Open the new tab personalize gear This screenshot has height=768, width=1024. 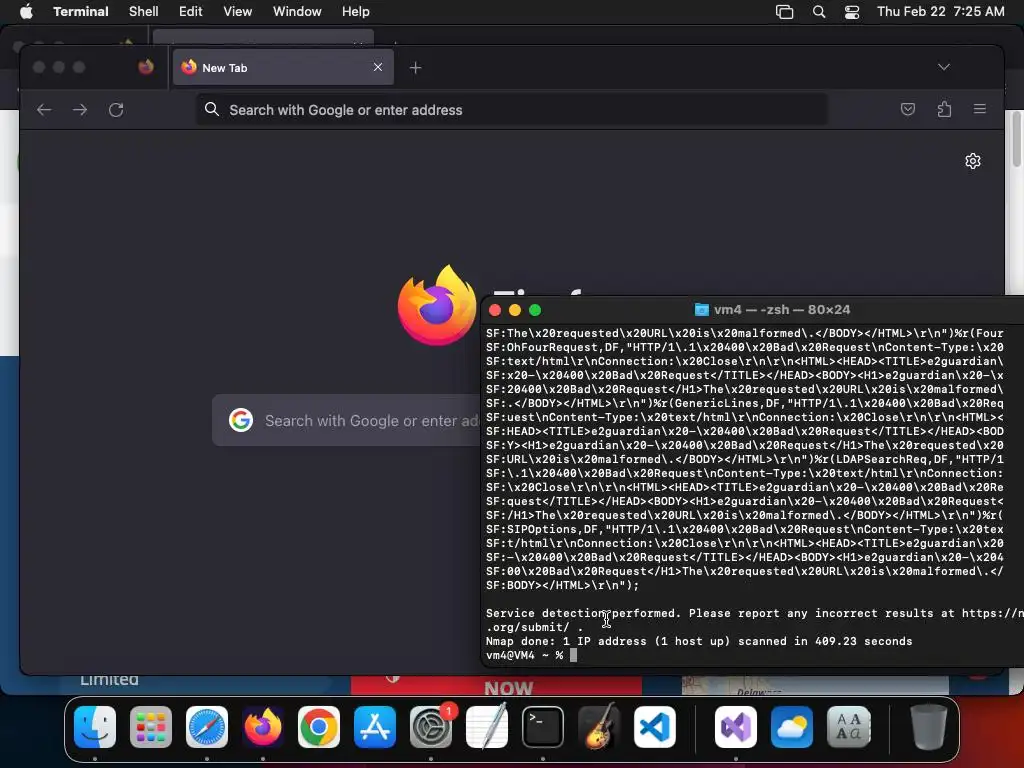pyautogui.click(x=972, y=161)
